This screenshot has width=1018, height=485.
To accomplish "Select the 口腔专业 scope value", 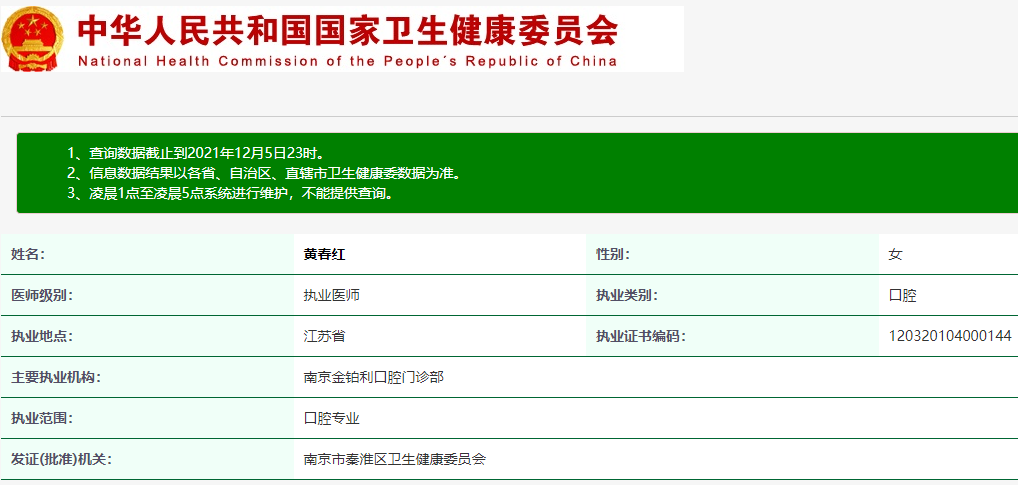I will click(331, 418).
